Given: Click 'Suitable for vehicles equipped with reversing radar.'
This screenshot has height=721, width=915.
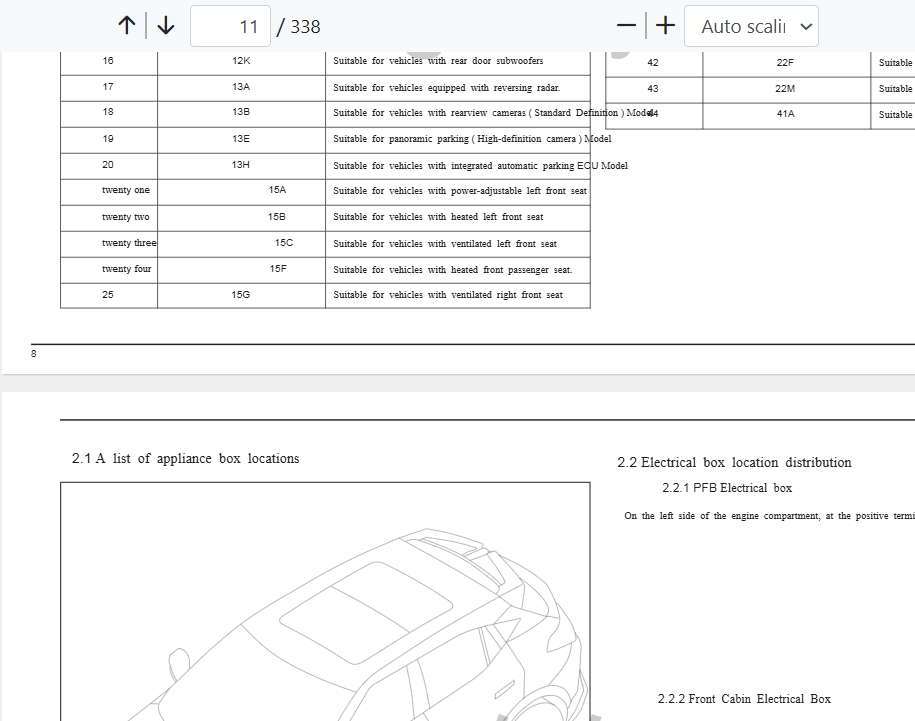Looking at the screenshot, I should [446, 88].
